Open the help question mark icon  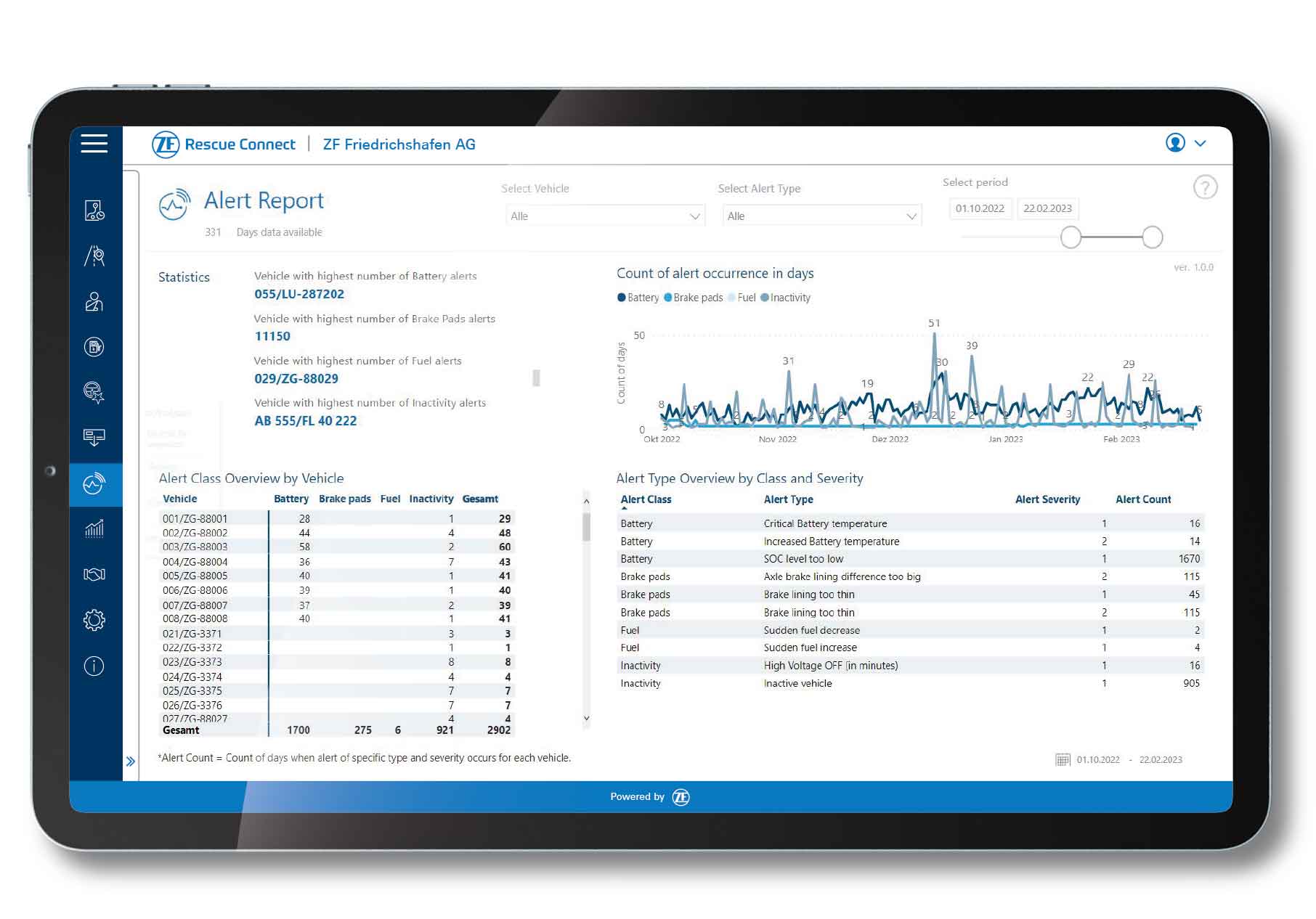(x=1206, y=187)
